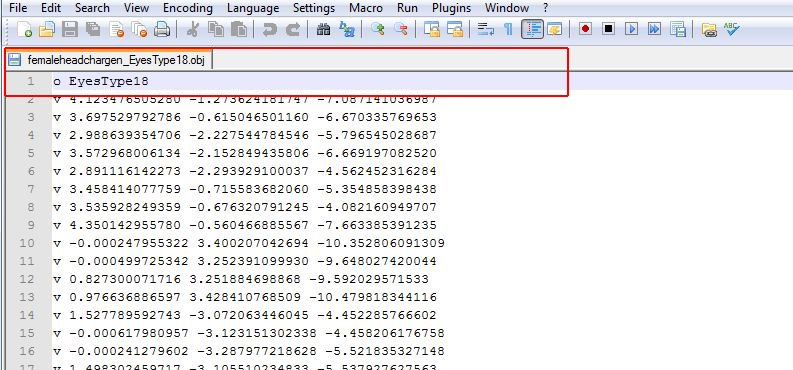Click the Cut scissors icon
Screen dimensions: 793x370
[x=192, y=29]
